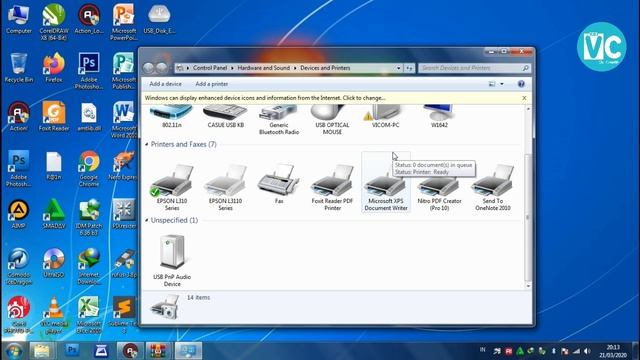640x360 pixels.
Task: Launch Google Chrome from the desktop
Action: point(89,169)
